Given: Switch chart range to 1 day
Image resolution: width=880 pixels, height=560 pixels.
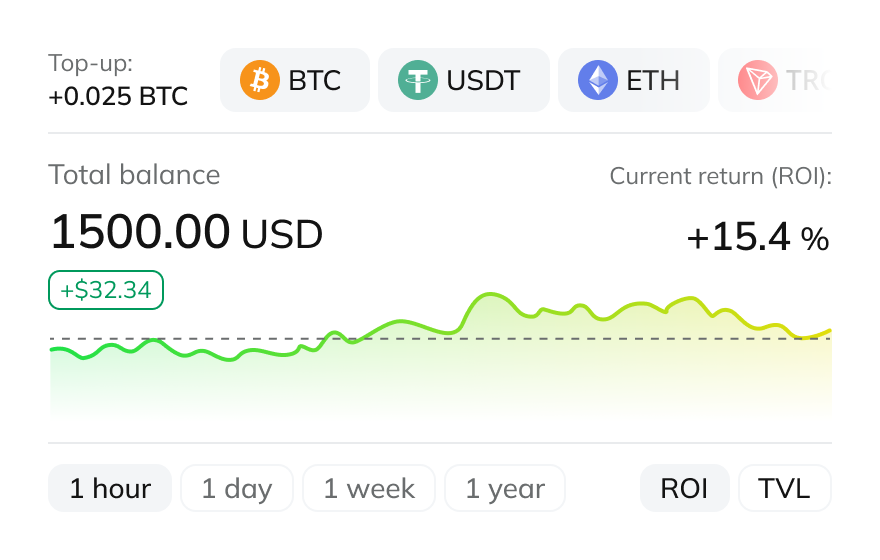Looking at the screenshot, I should (237, 488).
